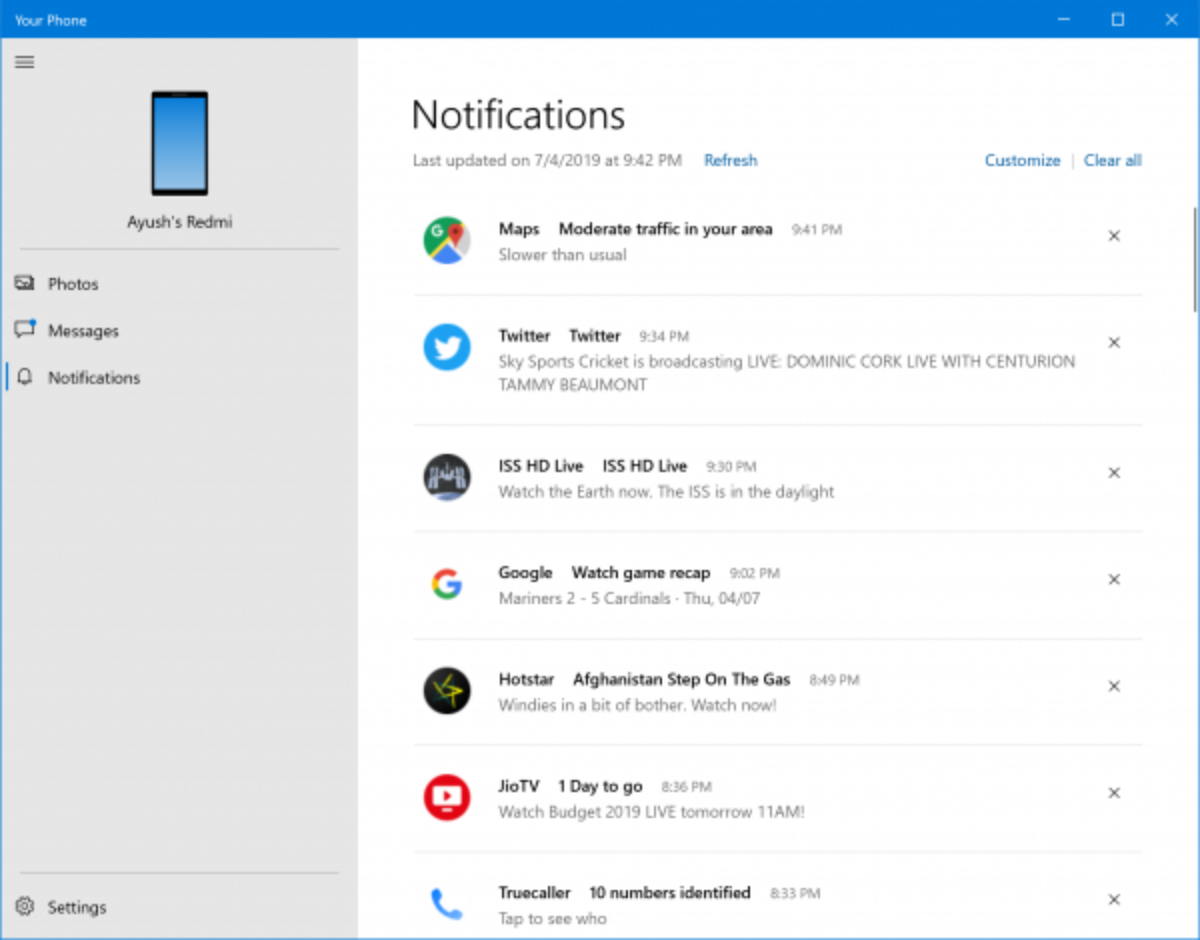This screenshot has height=940, width=1200.
Task: Click the Twitter bird icon
Action: click(447, 347)
